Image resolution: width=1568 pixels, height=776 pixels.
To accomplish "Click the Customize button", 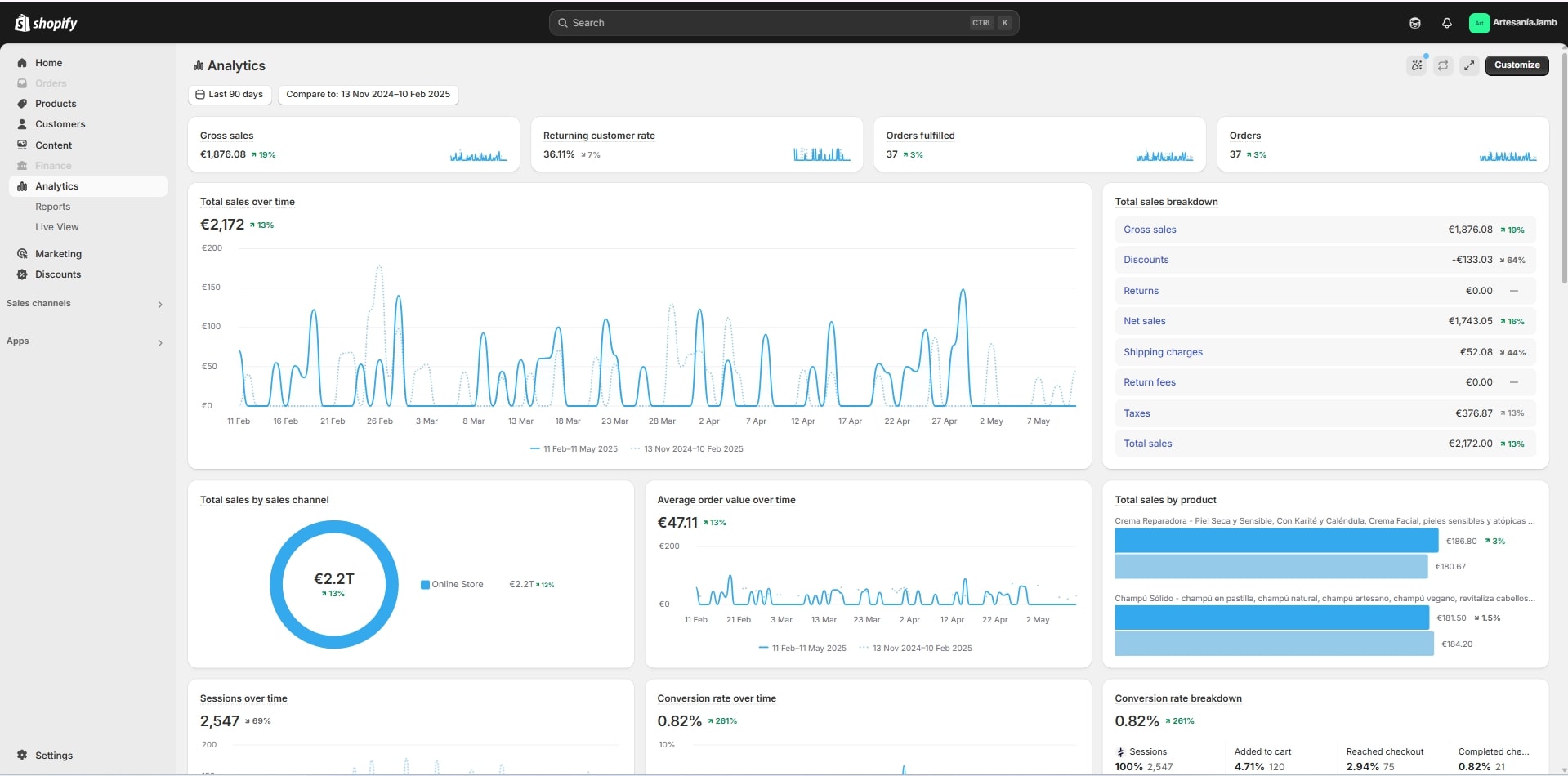I will tap(1517, 65).
